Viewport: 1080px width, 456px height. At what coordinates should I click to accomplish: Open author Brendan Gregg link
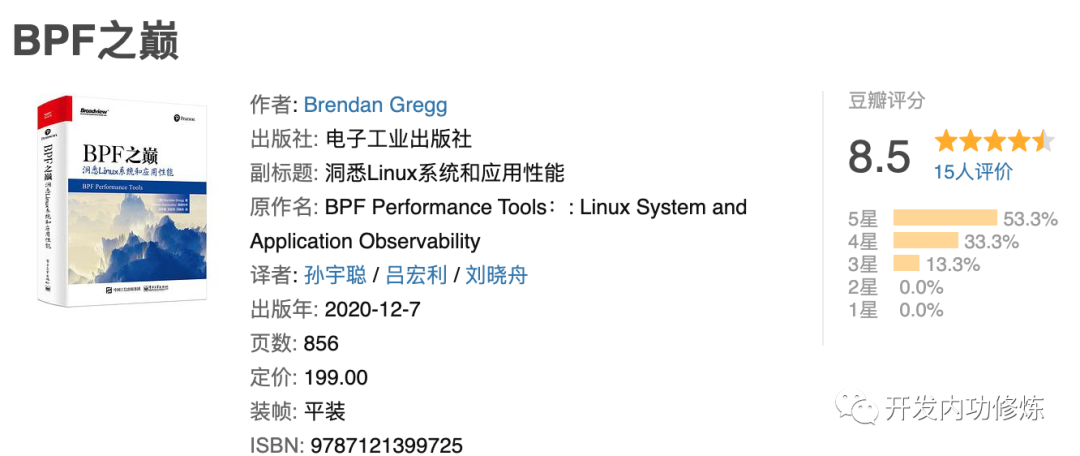tap(375, 105)
